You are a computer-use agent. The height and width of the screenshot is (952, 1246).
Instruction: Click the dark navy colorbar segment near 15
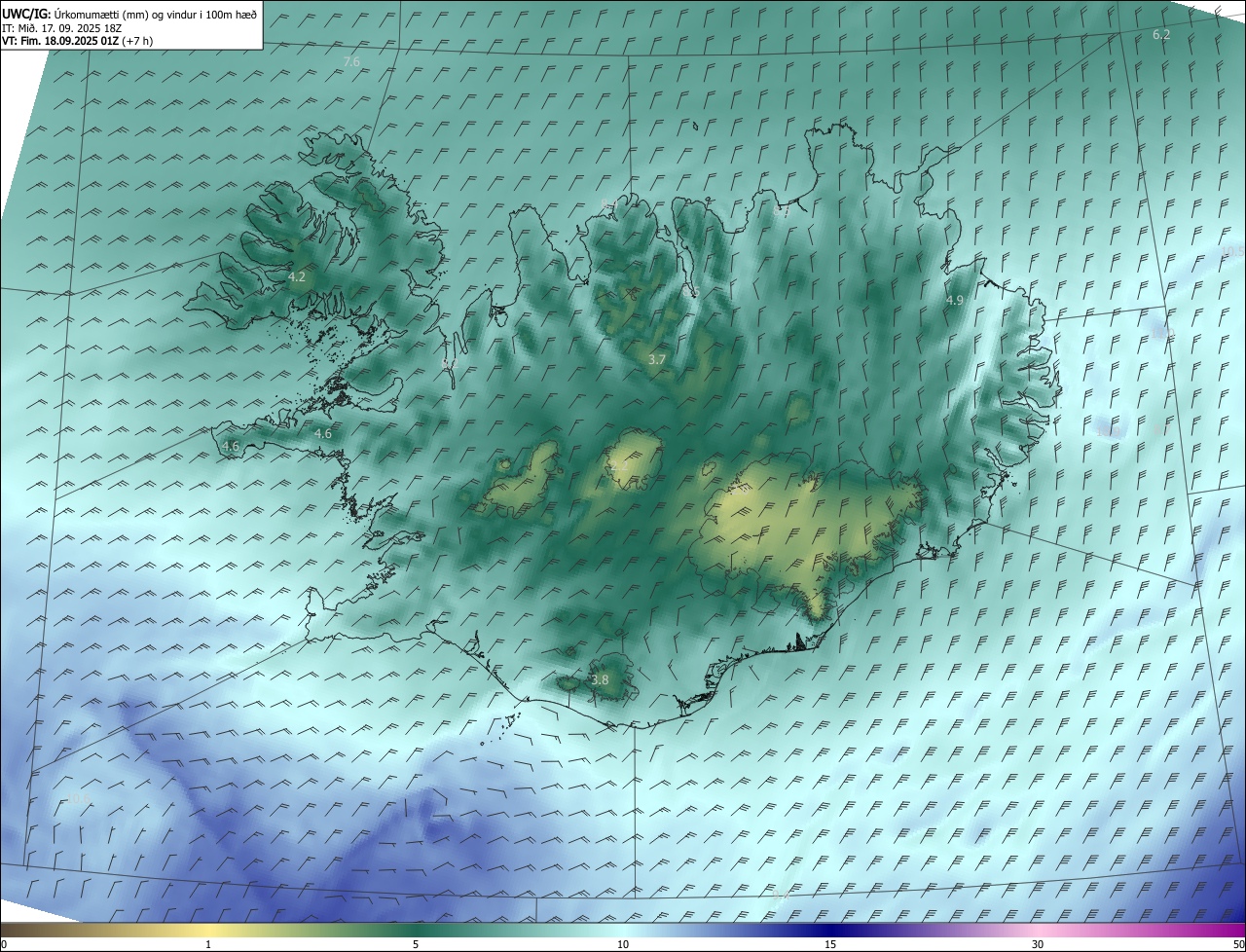pyautogui.click(x=830, y=930)
